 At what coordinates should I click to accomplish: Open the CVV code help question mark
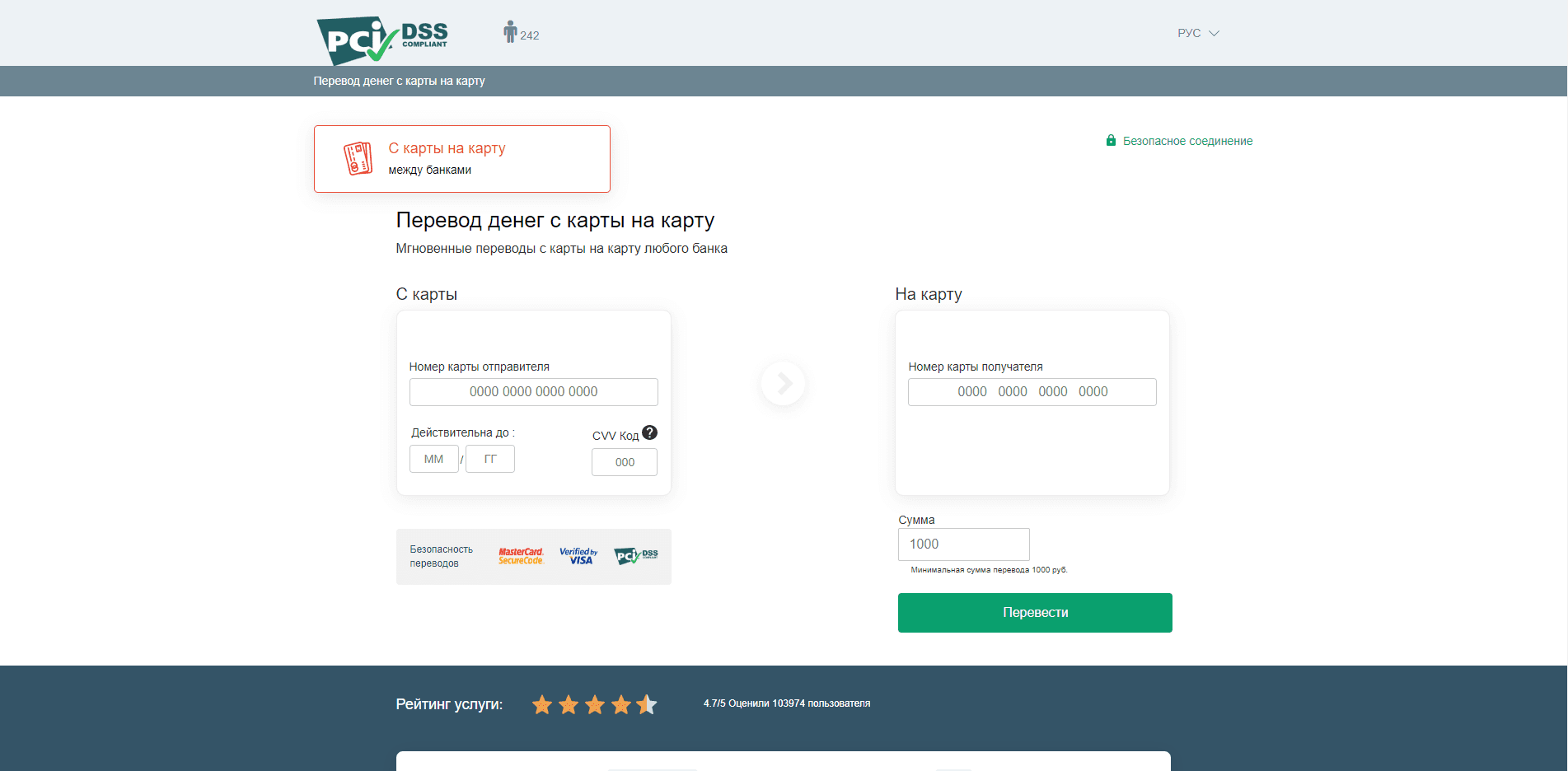[649, 432]
